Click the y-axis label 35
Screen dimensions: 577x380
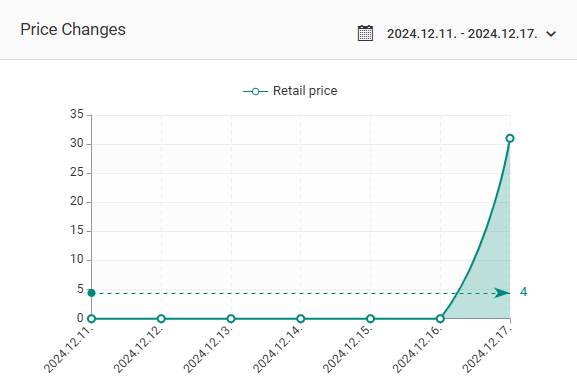[77, 114]
